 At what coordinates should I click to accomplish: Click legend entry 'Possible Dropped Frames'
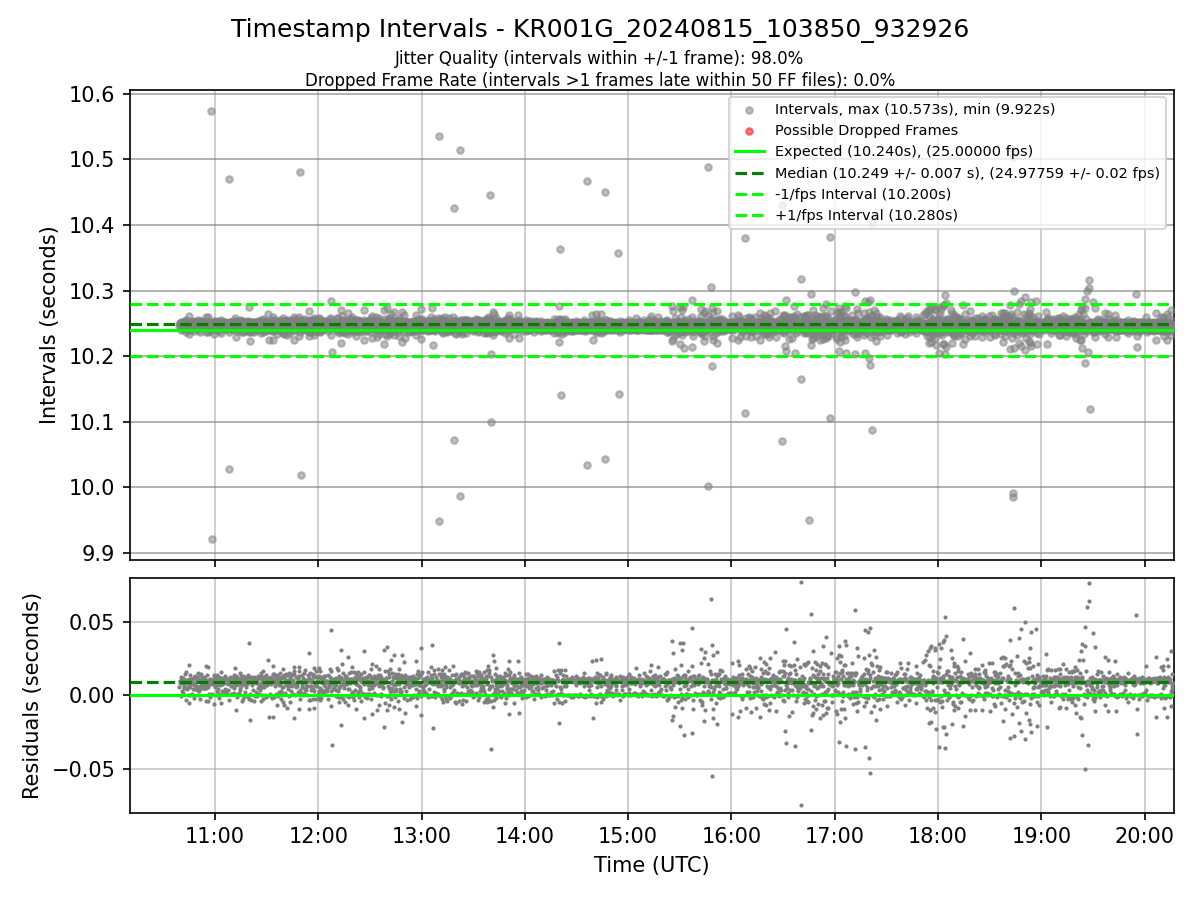click(x=866, y=130)
